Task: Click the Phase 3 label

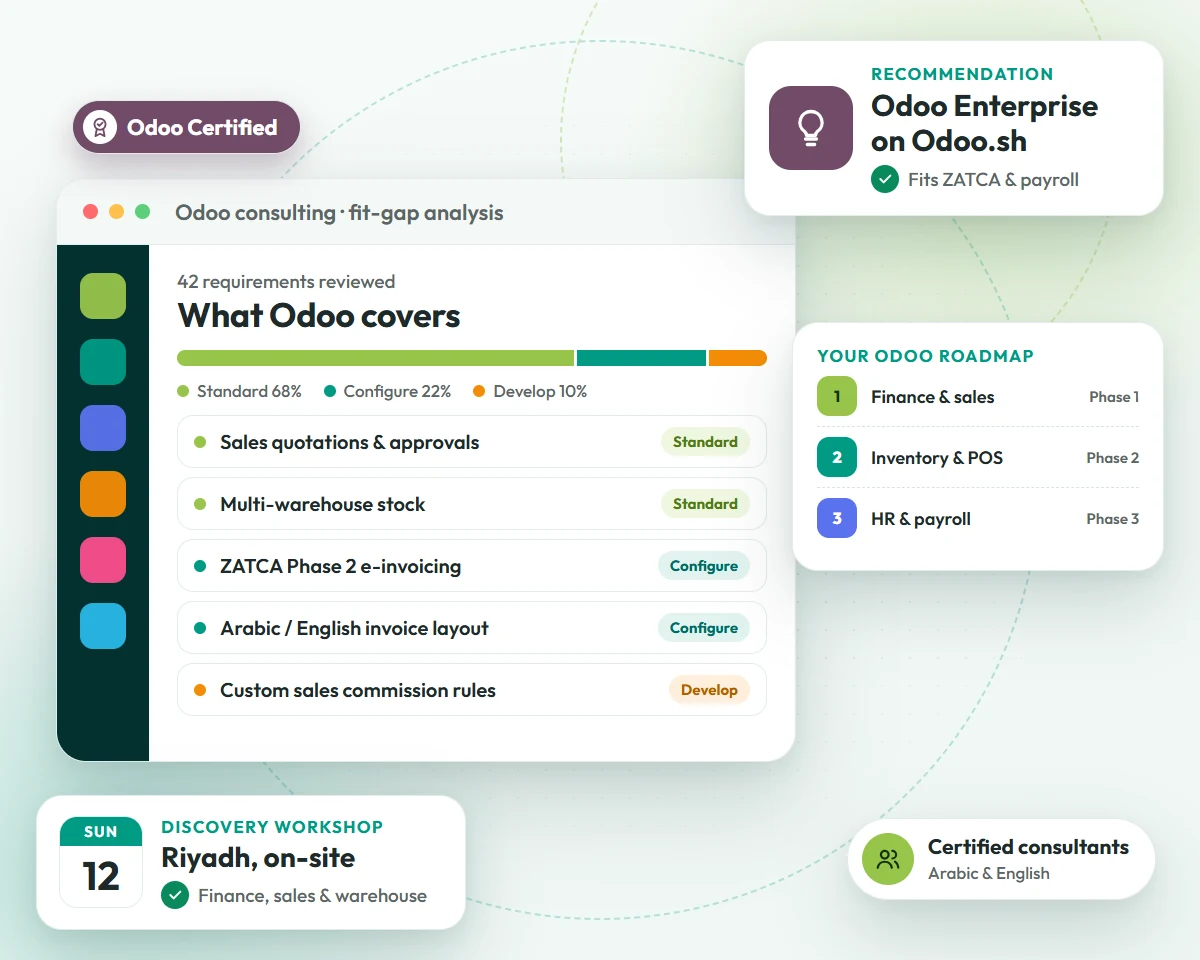Action: pyautogui.click(x=1113, y=519)
